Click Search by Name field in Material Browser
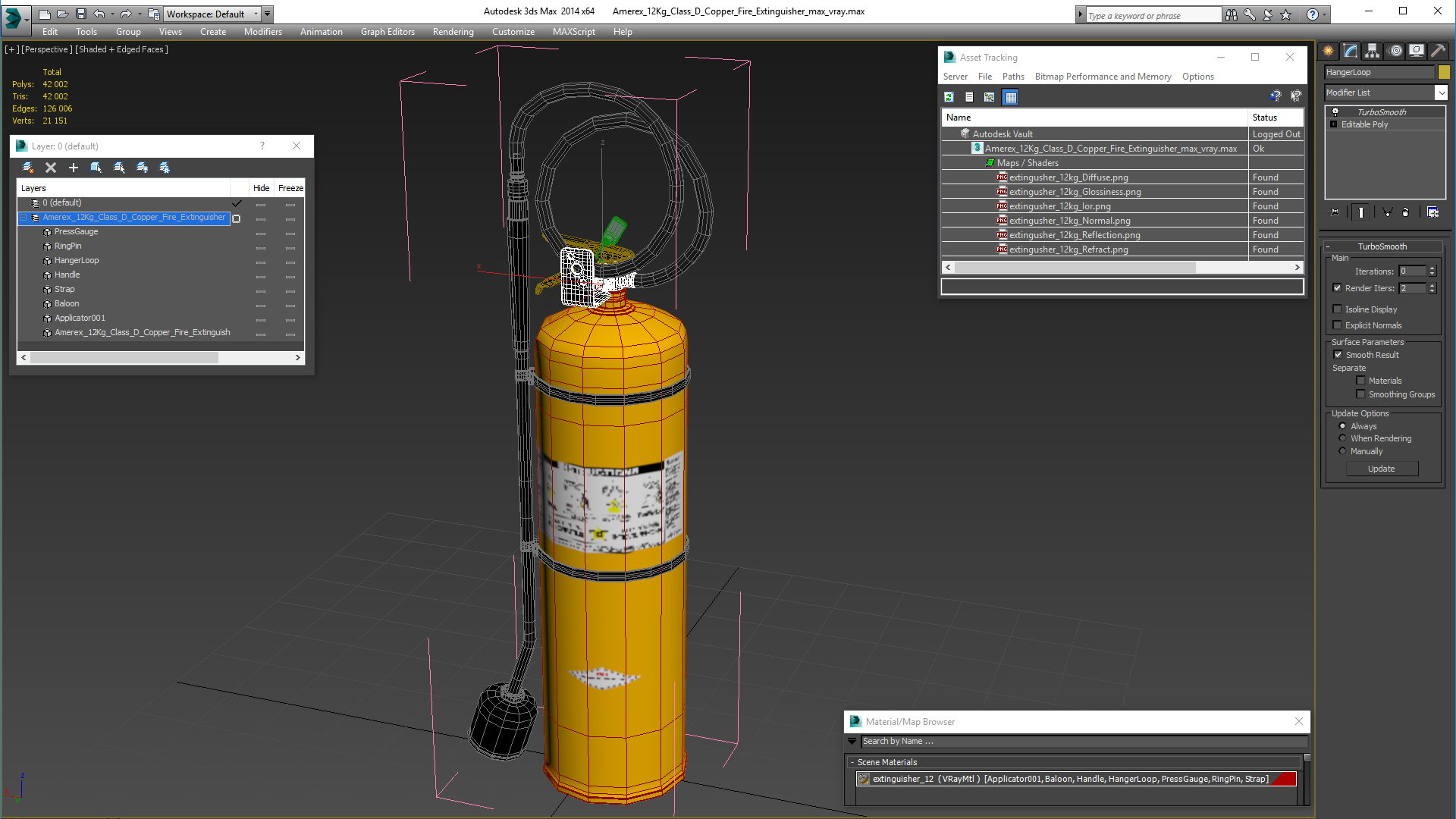This screenshot has height=819, width=1456. point(1084,742)
